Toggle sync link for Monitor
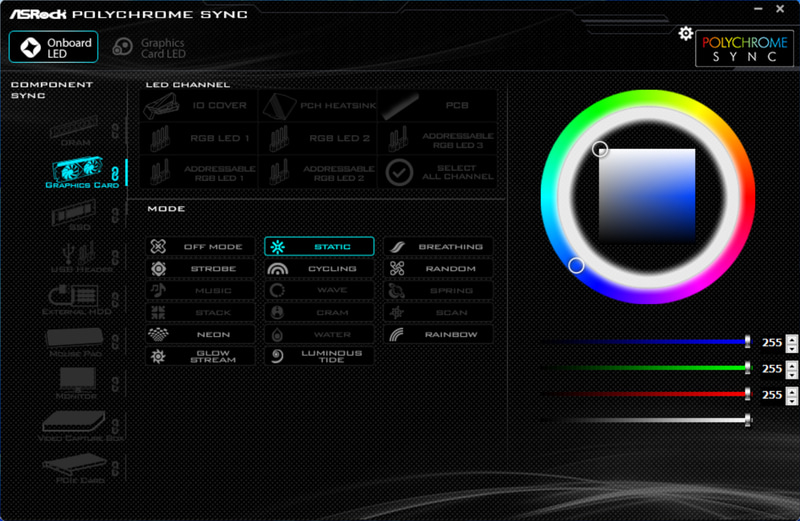The width and height of the screenshot is (800, 521). click(x=115, y=384)
